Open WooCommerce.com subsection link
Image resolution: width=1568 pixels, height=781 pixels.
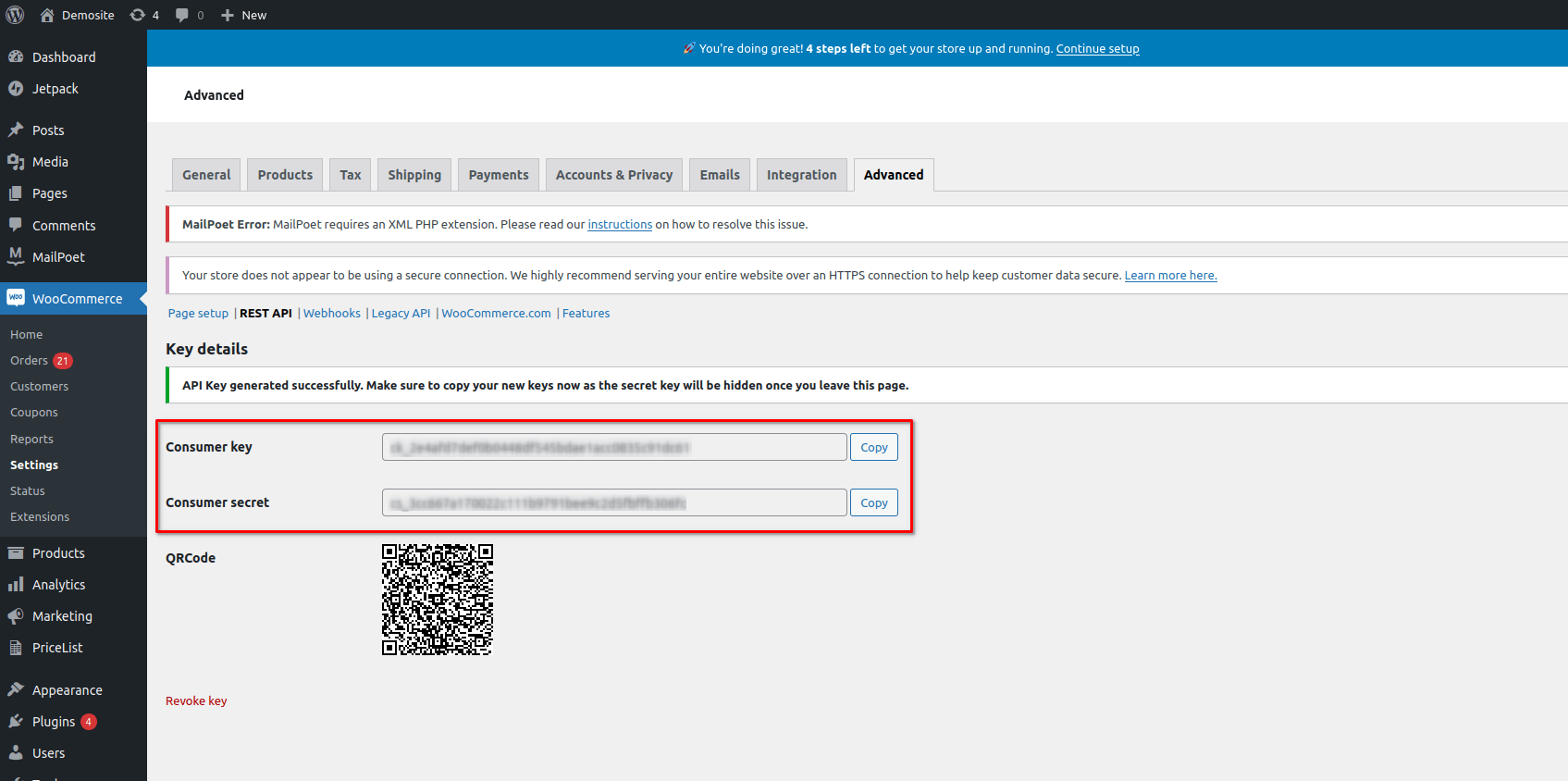[x=496, y=313]
